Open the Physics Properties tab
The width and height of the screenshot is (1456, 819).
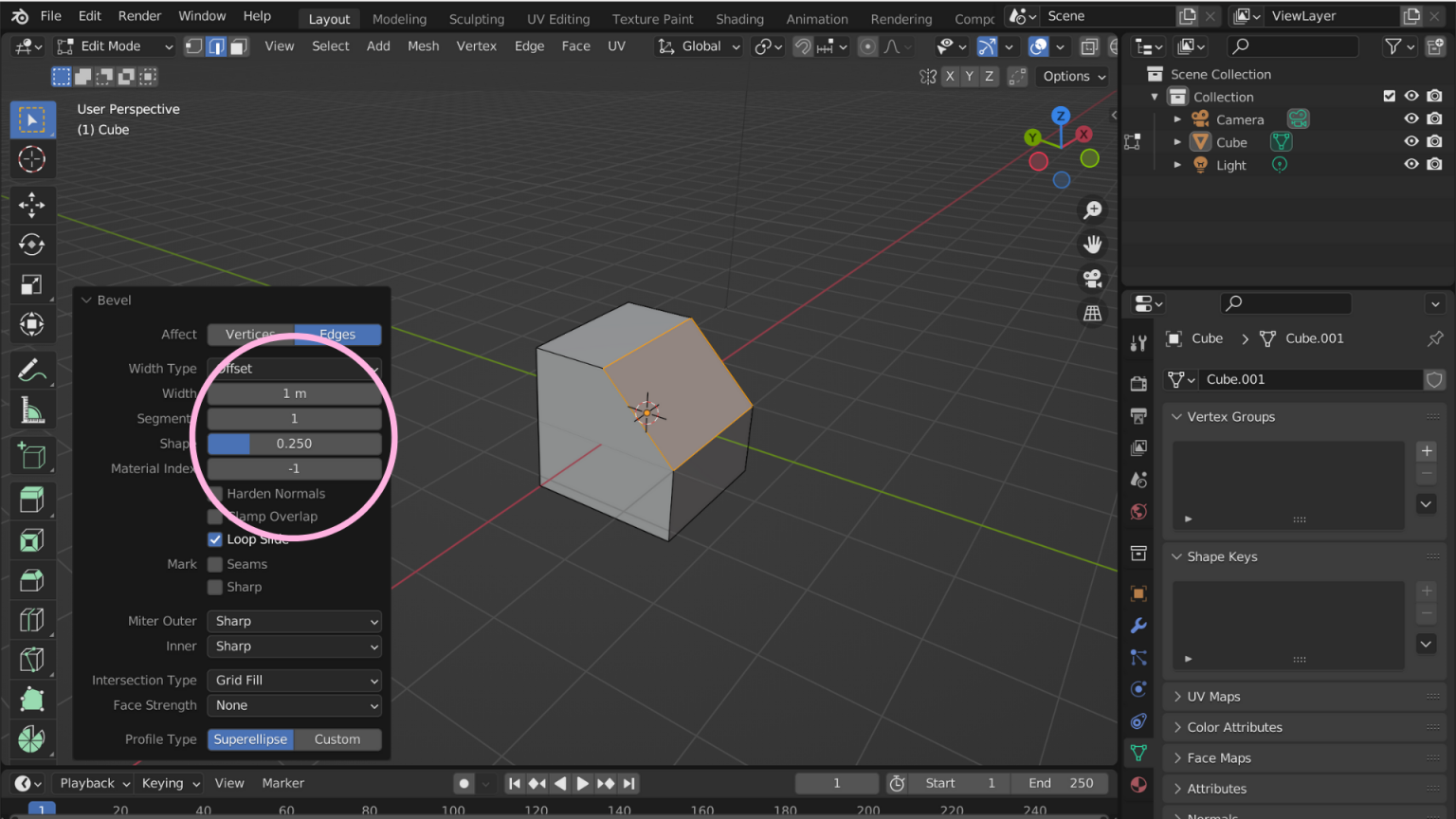[1138, 688]
